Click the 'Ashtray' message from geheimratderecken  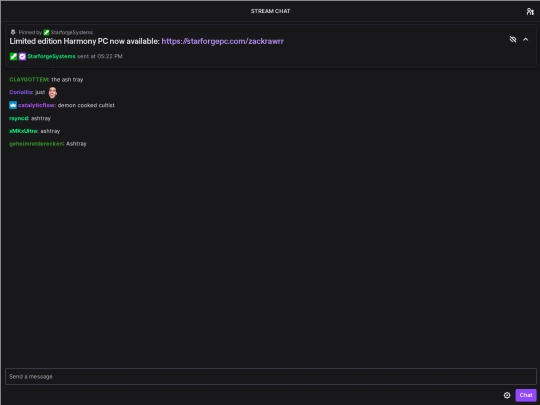[x=76, y=144]
